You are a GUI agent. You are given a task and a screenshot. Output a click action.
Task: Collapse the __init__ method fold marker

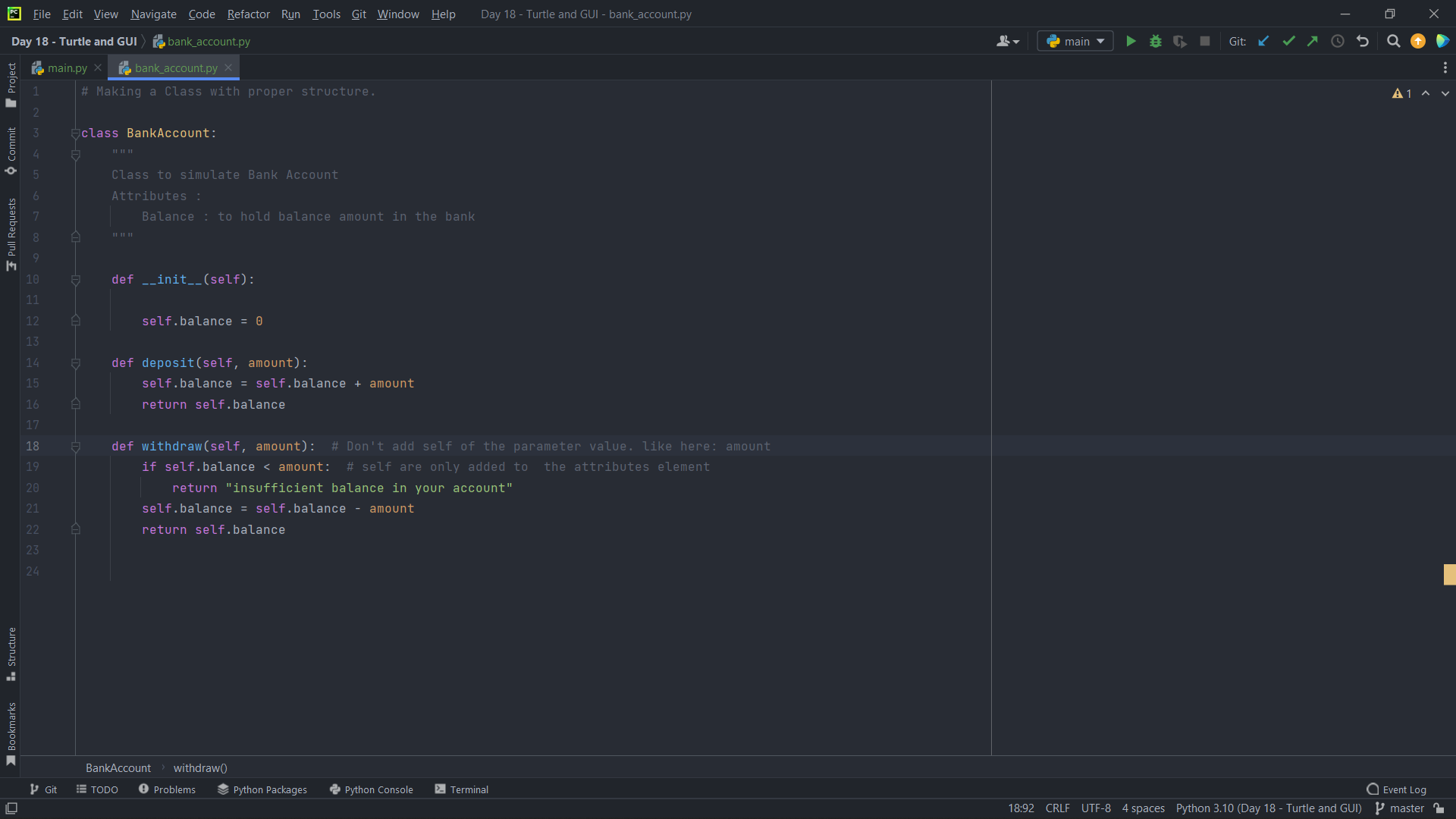pos(76,280)
